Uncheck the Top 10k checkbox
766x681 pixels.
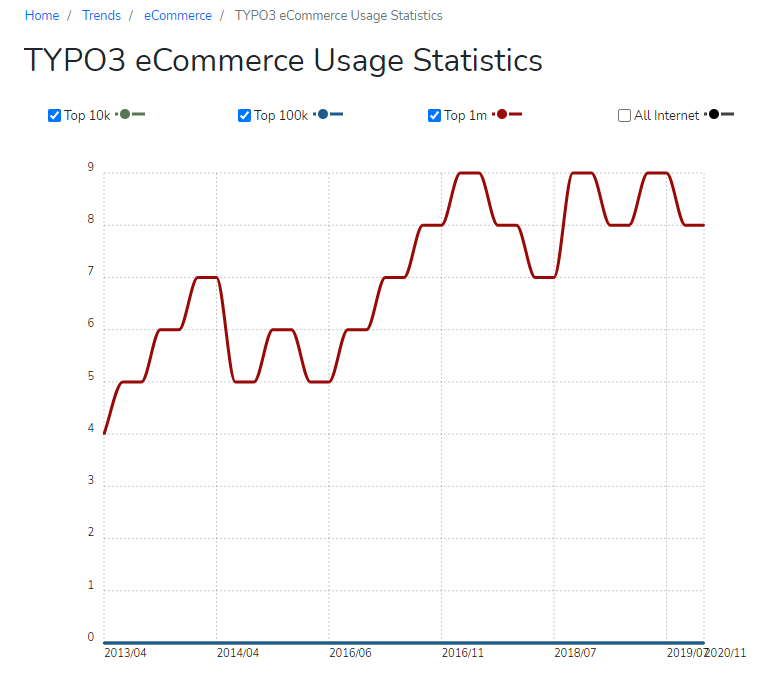(x=54, y=115)
